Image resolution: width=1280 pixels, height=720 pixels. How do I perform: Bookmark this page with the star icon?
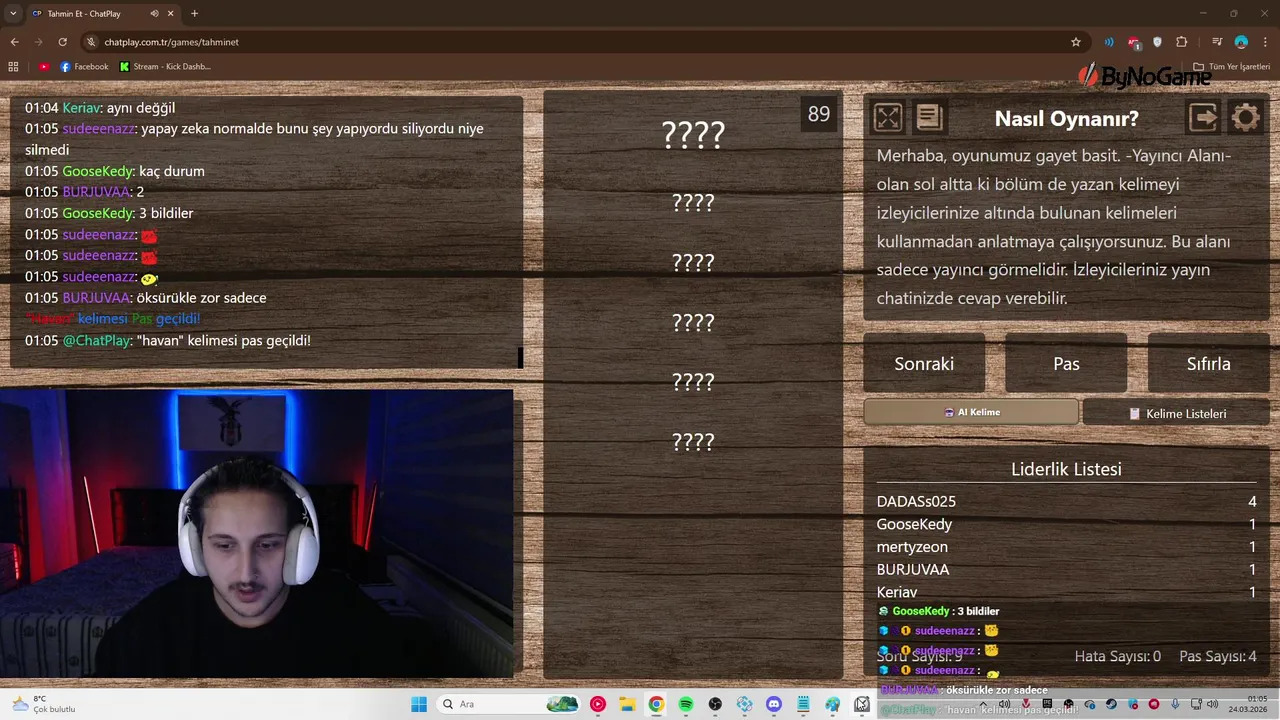pos(1076,42)
